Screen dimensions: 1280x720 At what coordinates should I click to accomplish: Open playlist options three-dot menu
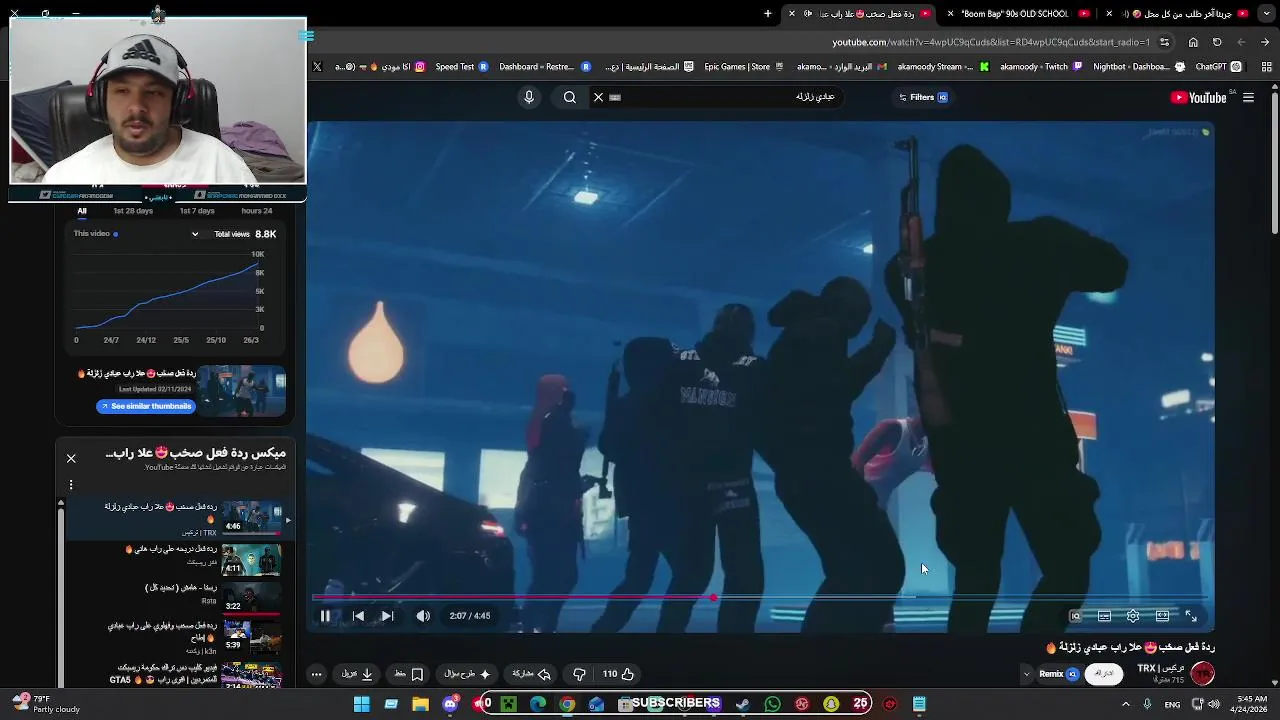71,485
